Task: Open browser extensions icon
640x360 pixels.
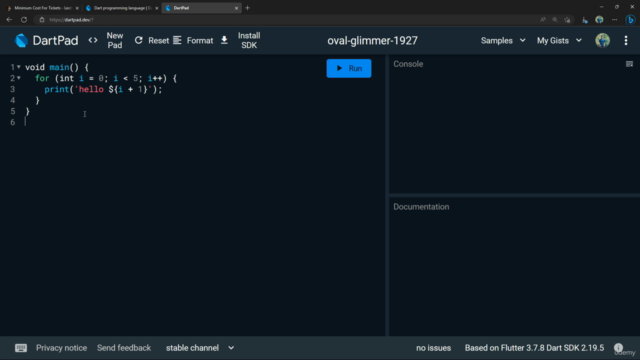Action: tap(585, 20)
